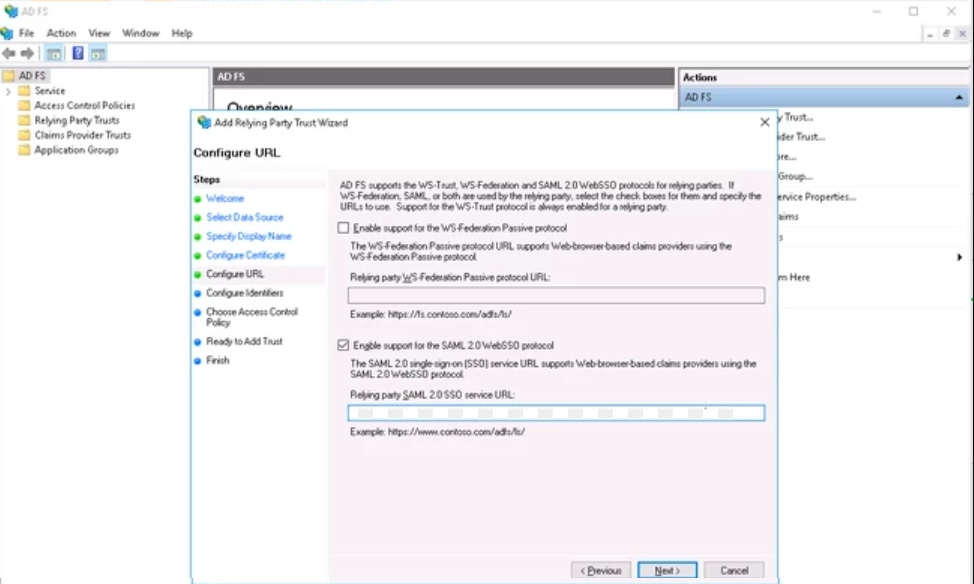Go back using the toolbar Back arrow
This screenshot has width=974, height=584.
(x=9, y=53)
